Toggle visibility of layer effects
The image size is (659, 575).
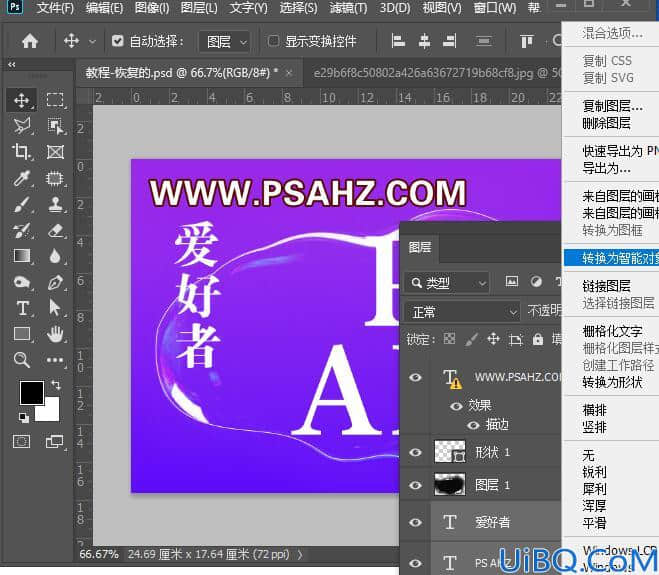pos(456,406)
